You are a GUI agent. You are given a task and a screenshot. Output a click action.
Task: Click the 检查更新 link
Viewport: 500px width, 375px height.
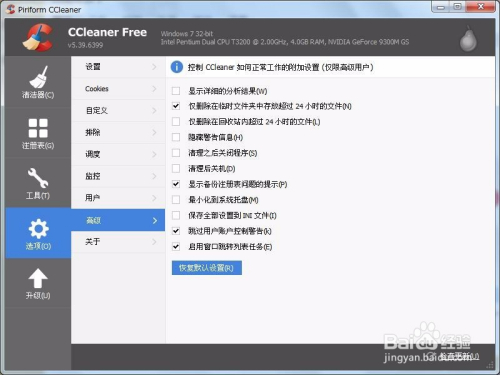click(458, 356)
